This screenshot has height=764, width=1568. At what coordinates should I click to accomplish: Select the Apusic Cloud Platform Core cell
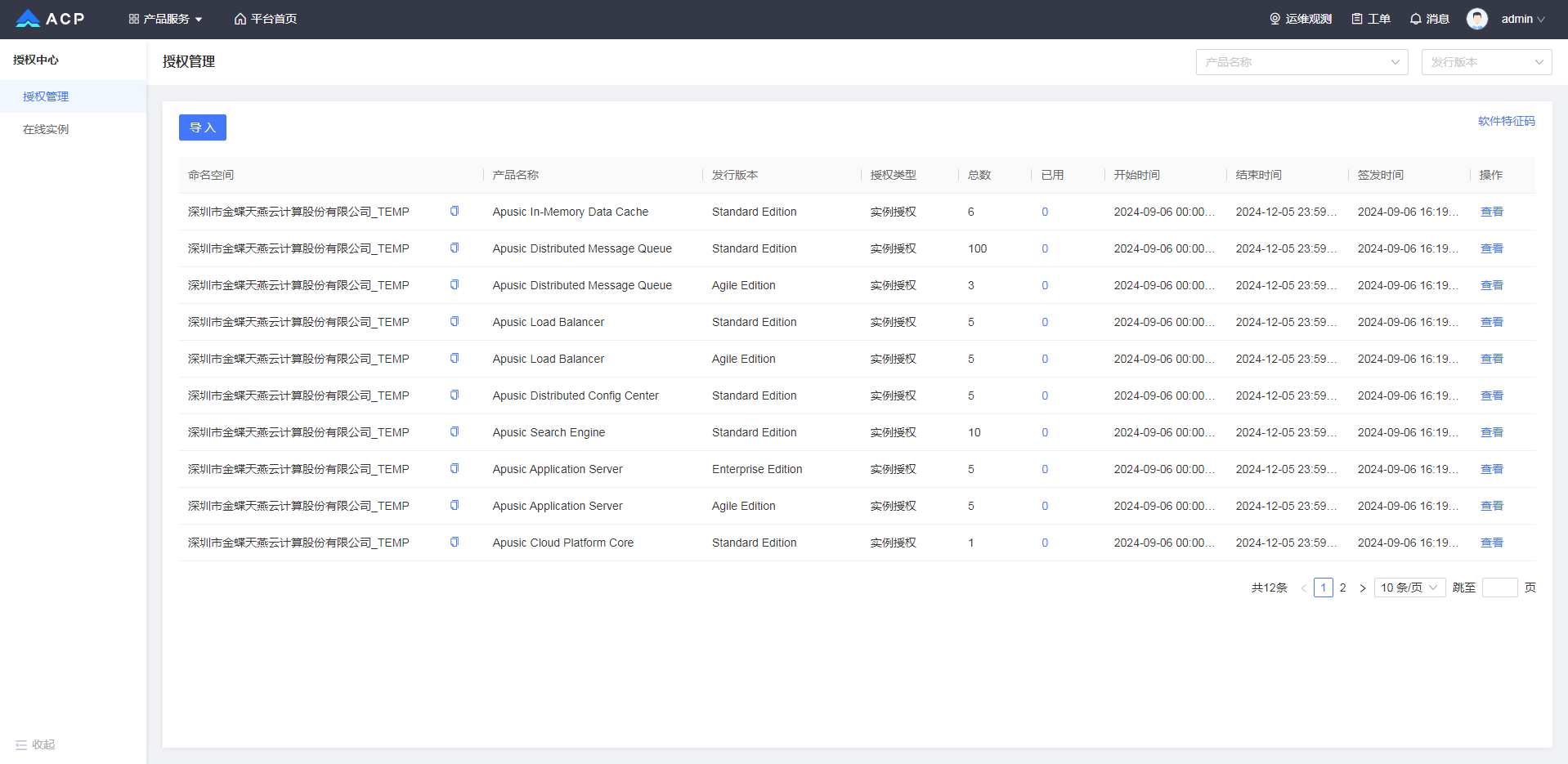[563, 543]
